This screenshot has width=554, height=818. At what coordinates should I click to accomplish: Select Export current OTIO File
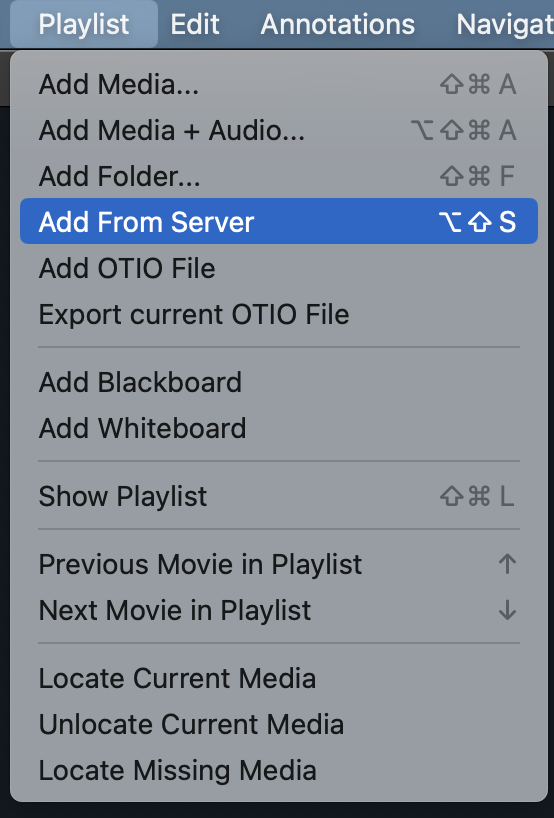click(279, 314)
